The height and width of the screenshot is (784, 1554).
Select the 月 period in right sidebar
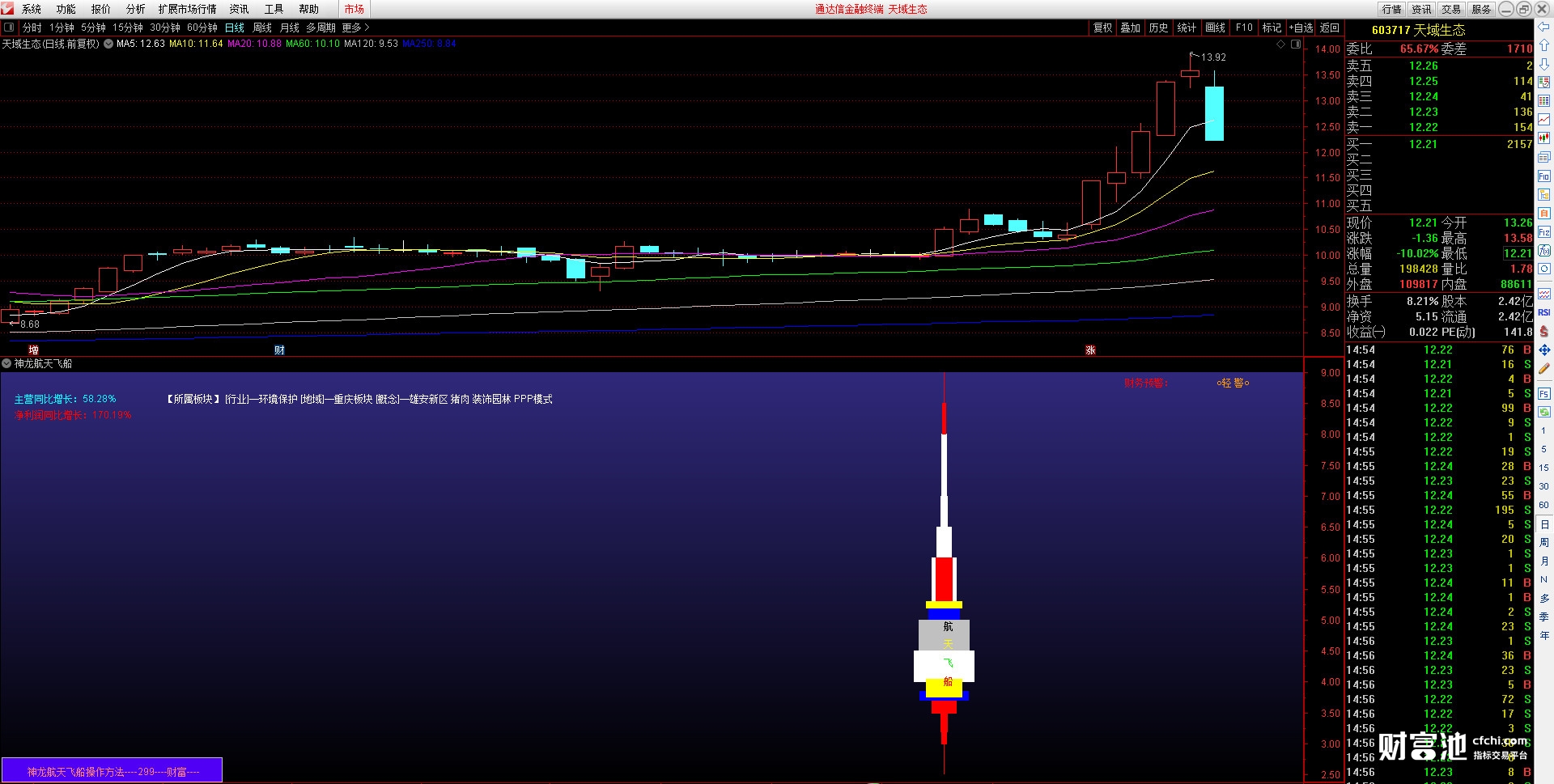coord(1544,562)
